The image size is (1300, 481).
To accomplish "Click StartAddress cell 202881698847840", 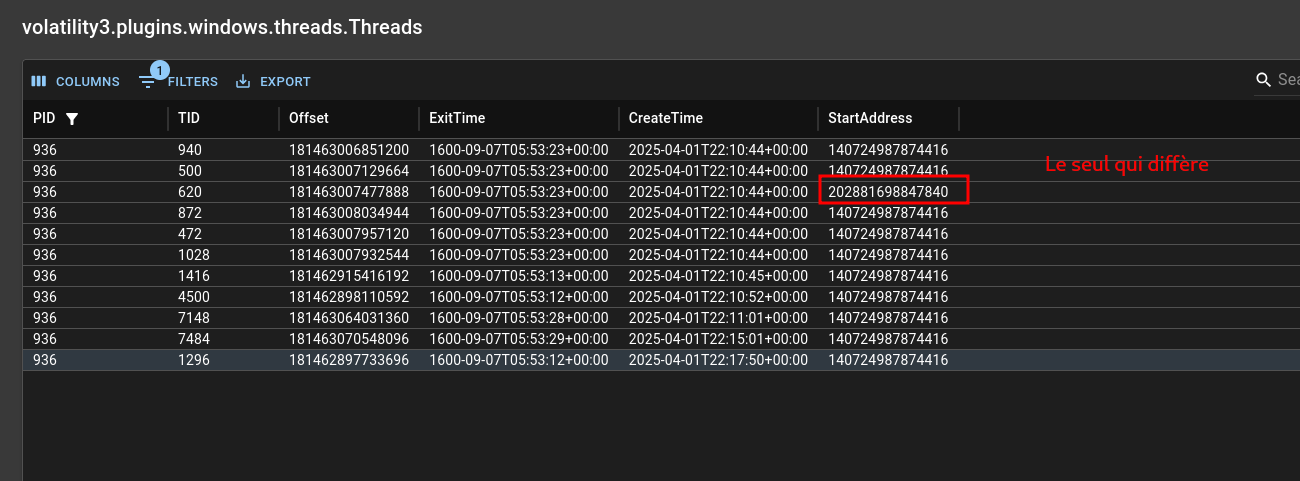I will click(x=888, y=192).
